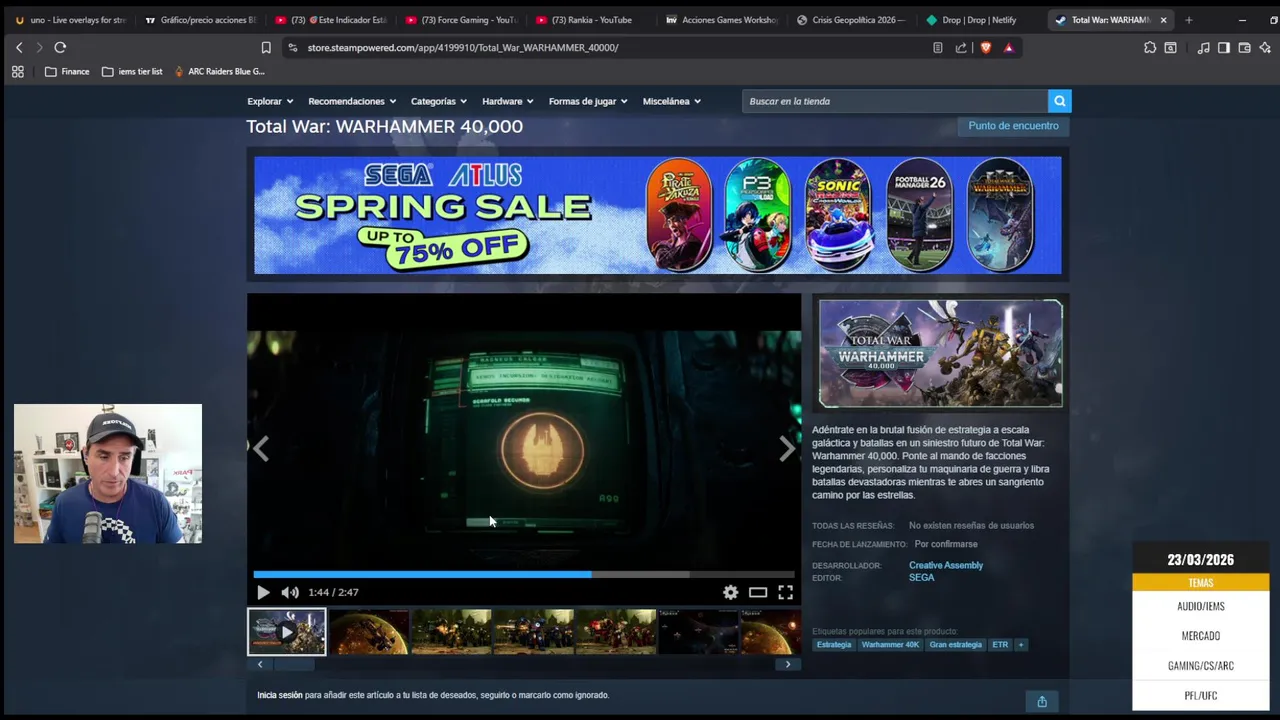Click the Inicia sesión link
The image size is (1280, 720).
tap(279, 695)
